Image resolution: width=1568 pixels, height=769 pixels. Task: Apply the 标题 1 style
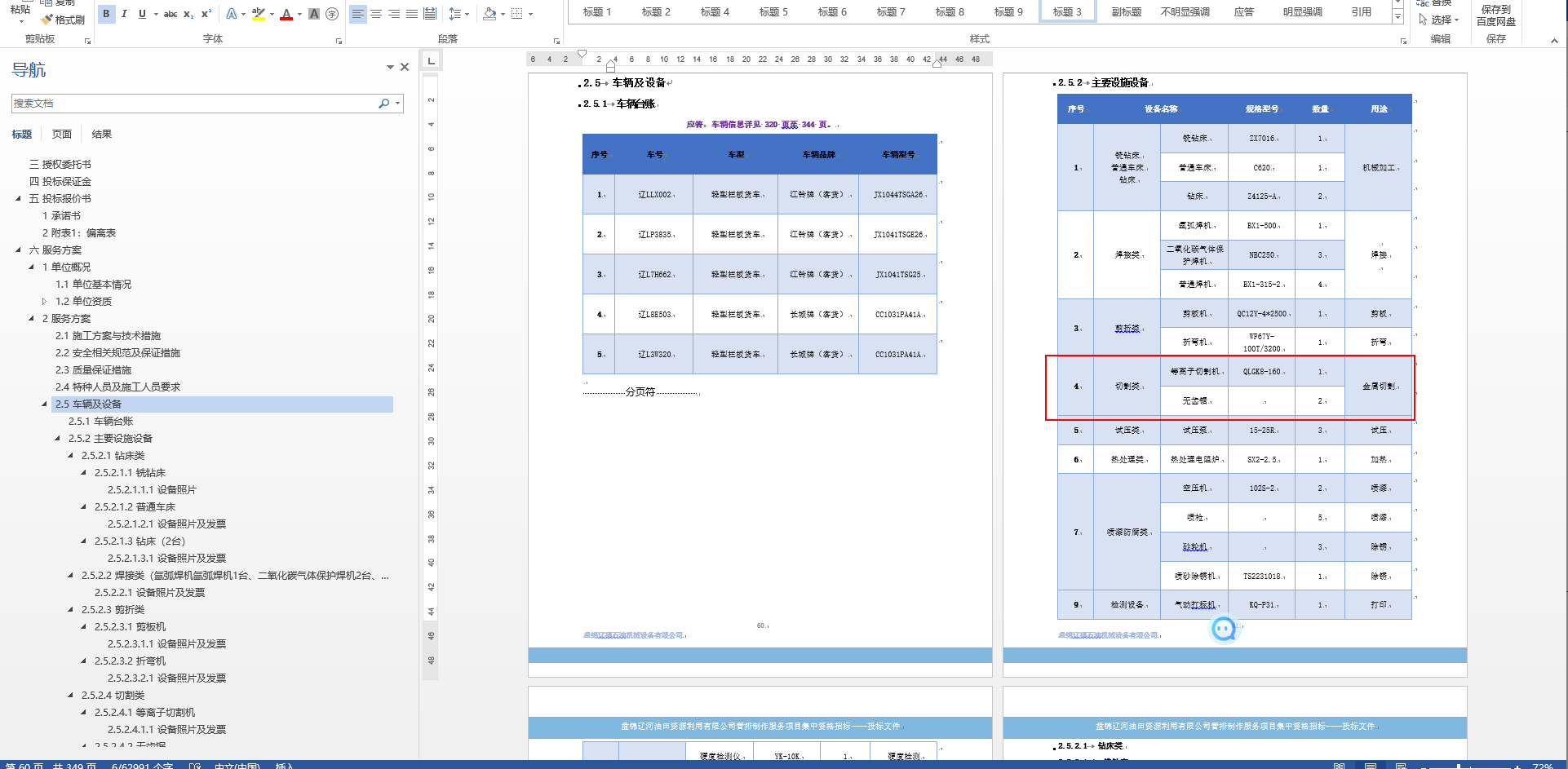(597, 11)
